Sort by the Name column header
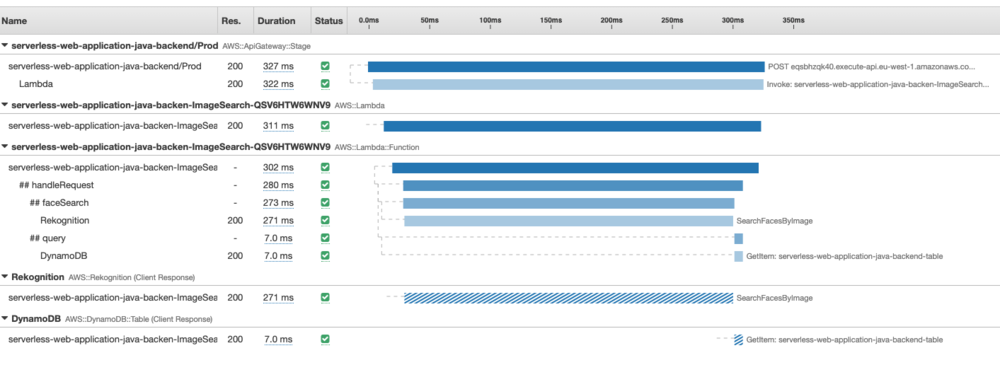This screenshot has height=365, width=1000. (x=14, y=20)
